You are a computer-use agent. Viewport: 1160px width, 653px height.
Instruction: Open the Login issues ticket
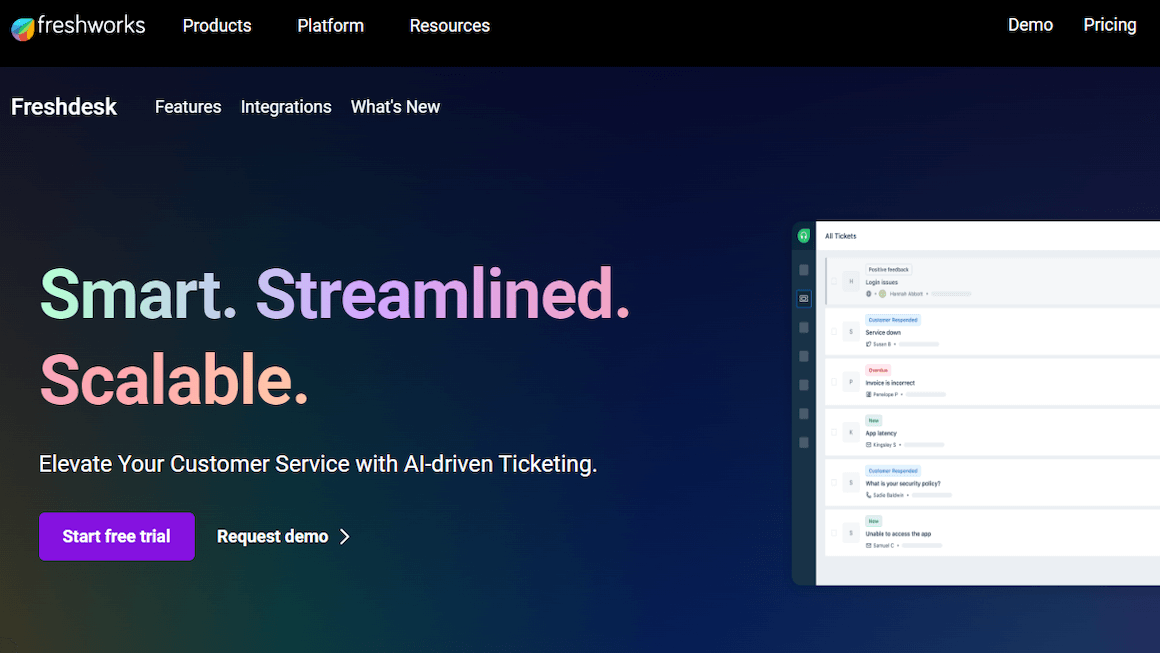882,282
